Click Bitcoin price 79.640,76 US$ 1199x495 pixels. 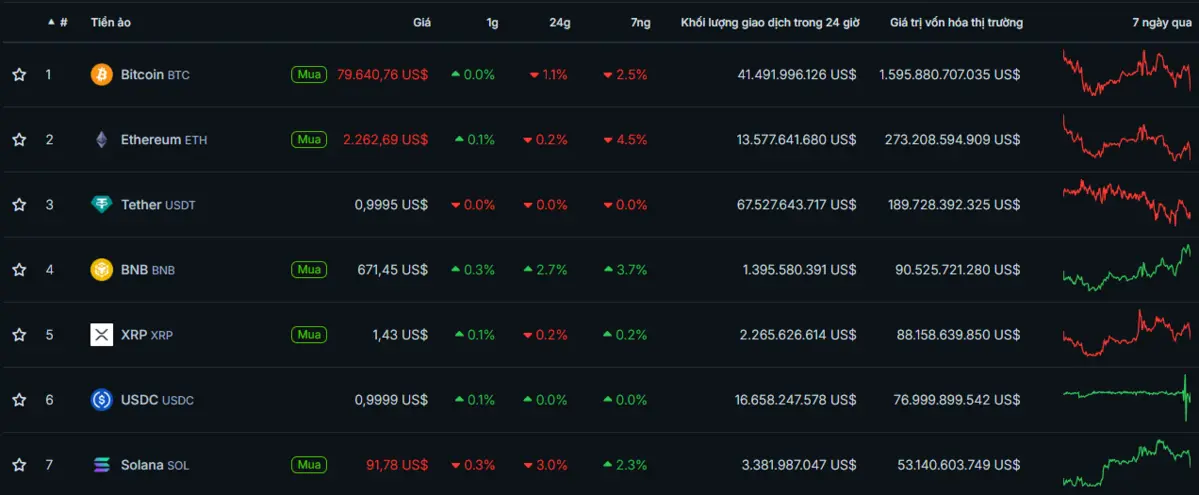click(382, 75)
